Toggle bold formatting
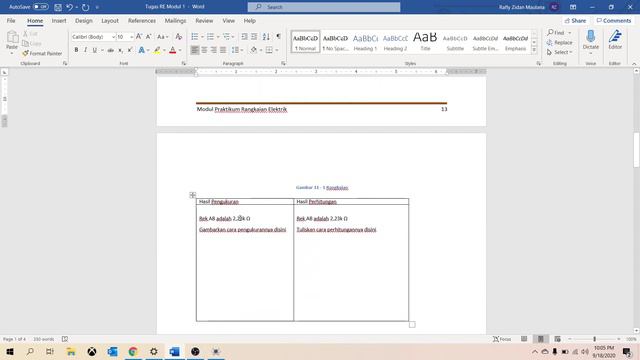Screen dimensions: 640x360 (76, 50)
